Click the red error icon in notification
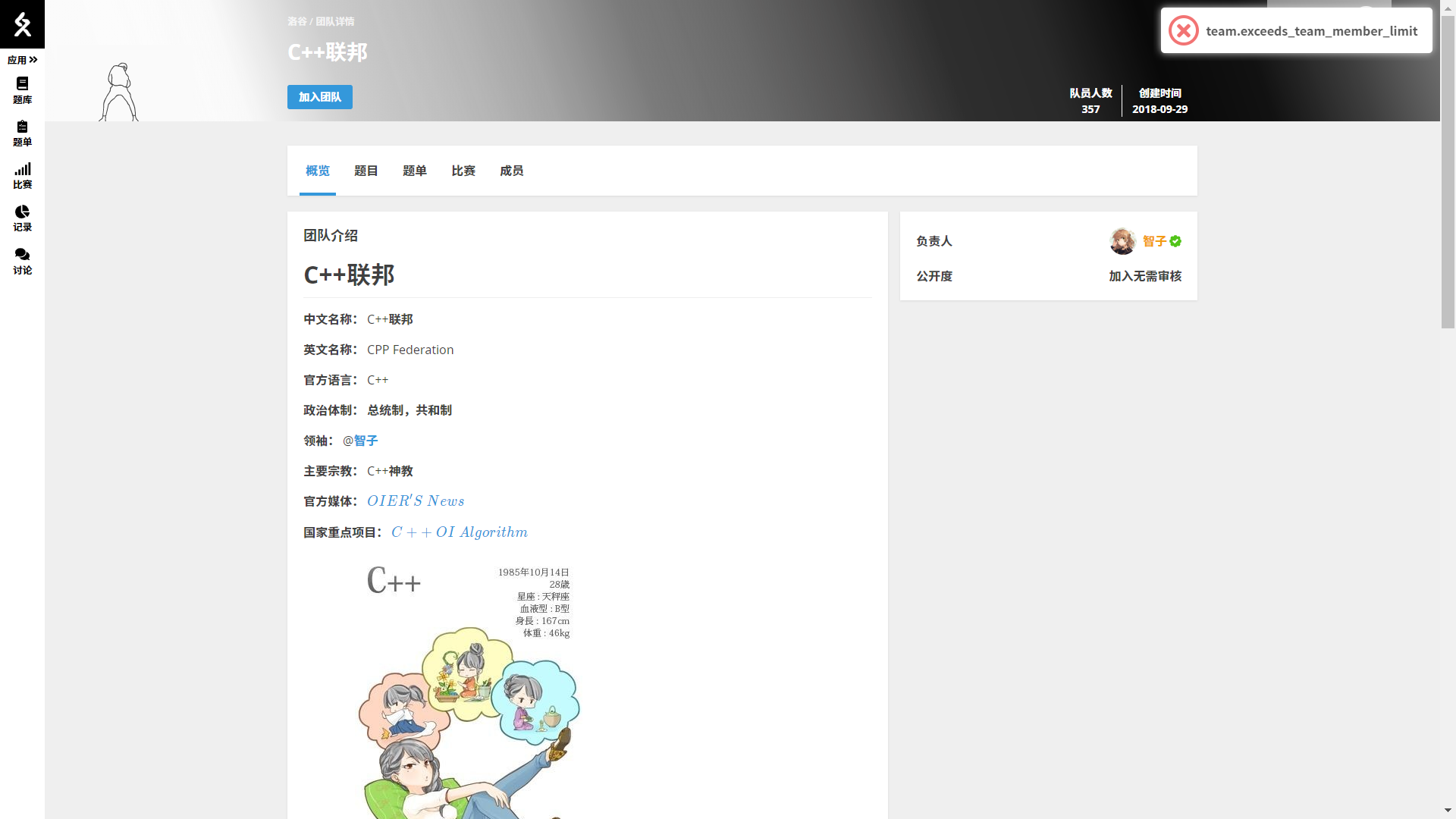This screenshot has width=1456, height=819. pyautogui.click(x=1183, y=31)
